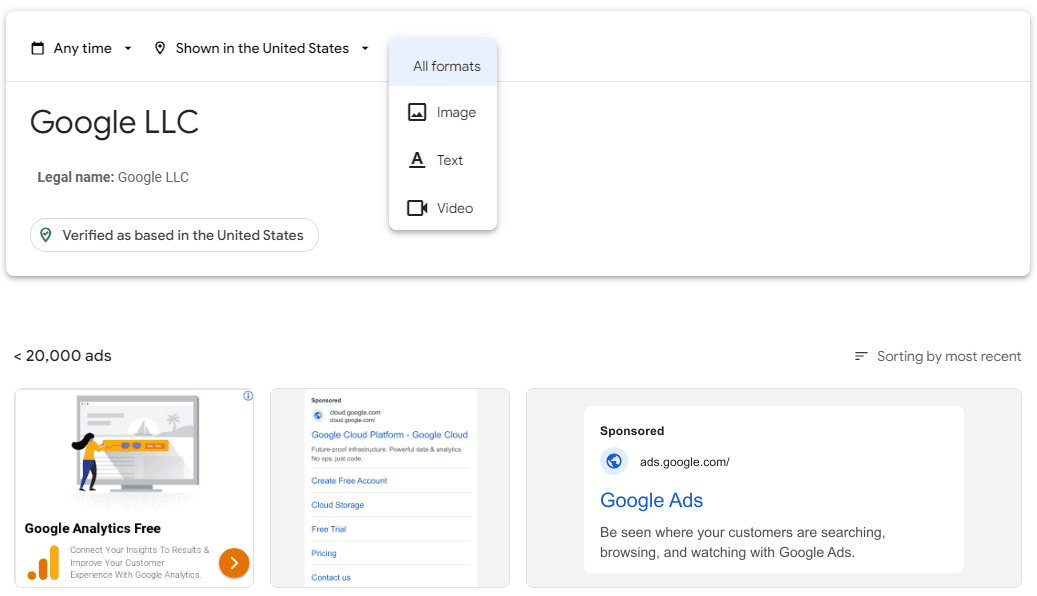Click the Google Ads headline link
Screen dimensions: 1037x596
point(651,500)
